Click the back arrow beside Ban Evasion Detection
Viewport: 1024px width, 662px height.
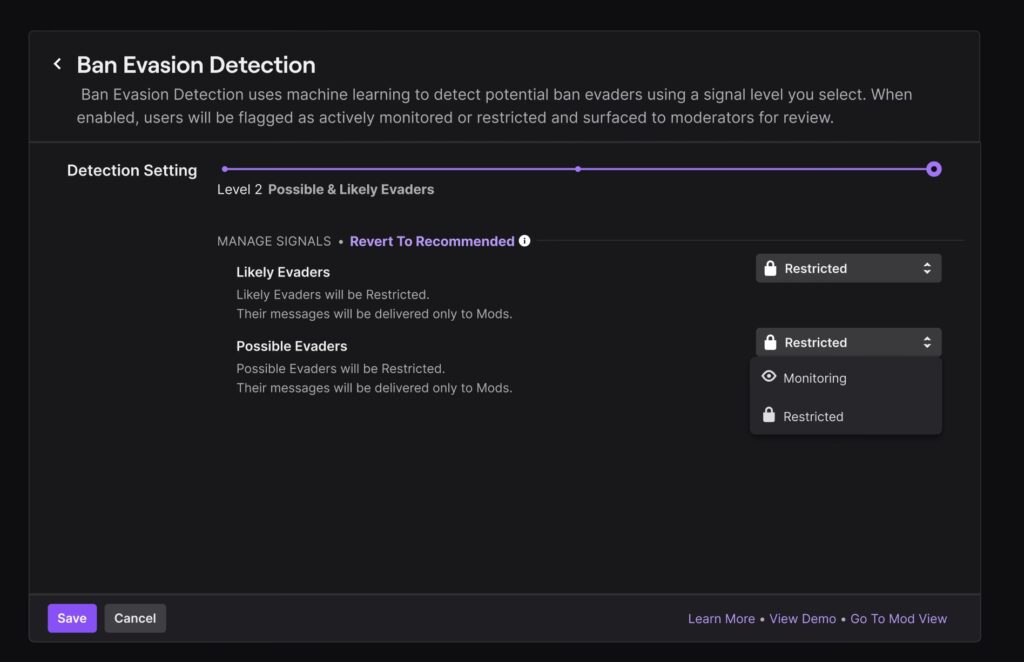(x=57, y=65)
